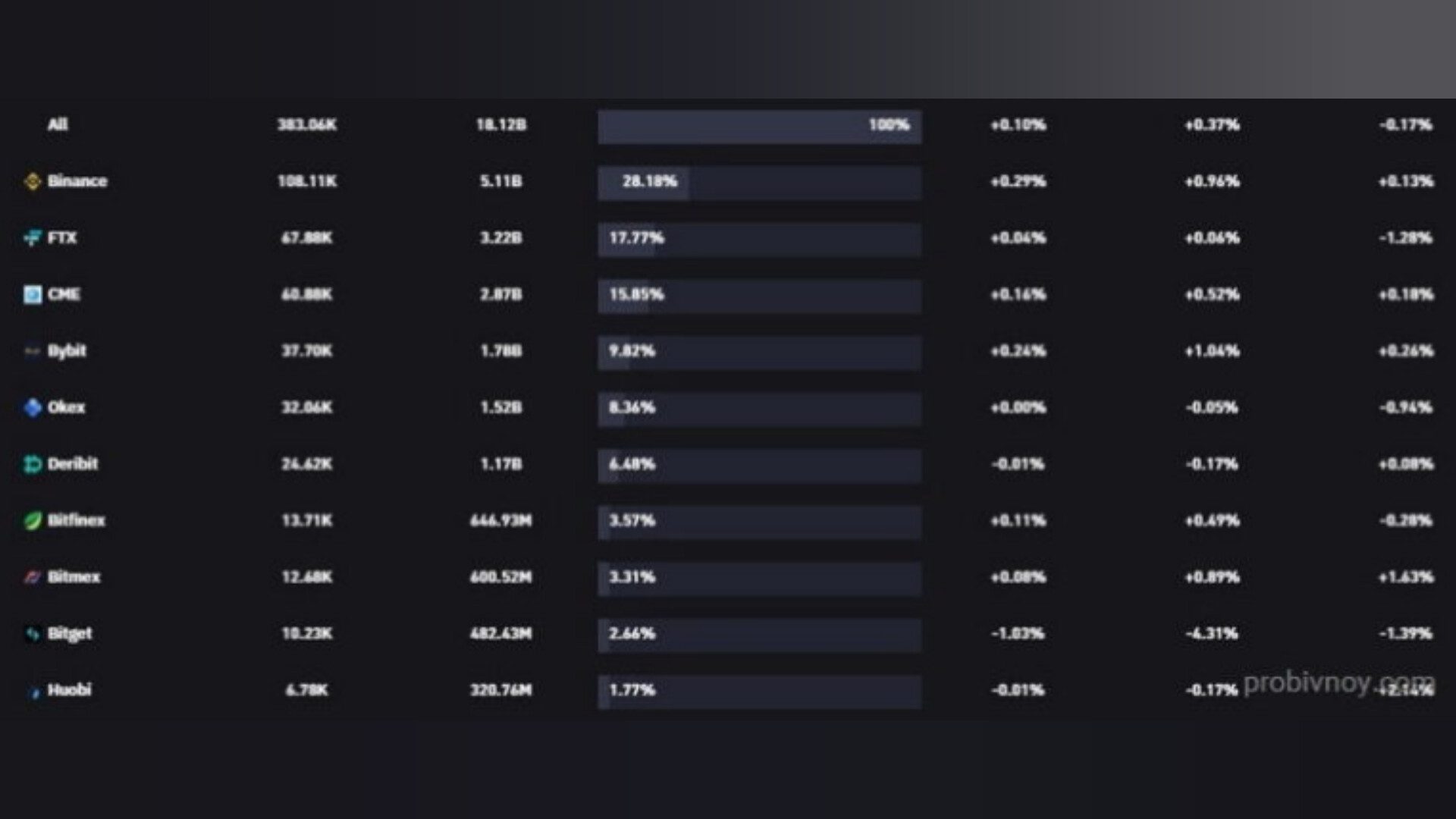Click the FTX 17.77% share bar
Viewport: 1456px width, 819px height.
point(759,239)
